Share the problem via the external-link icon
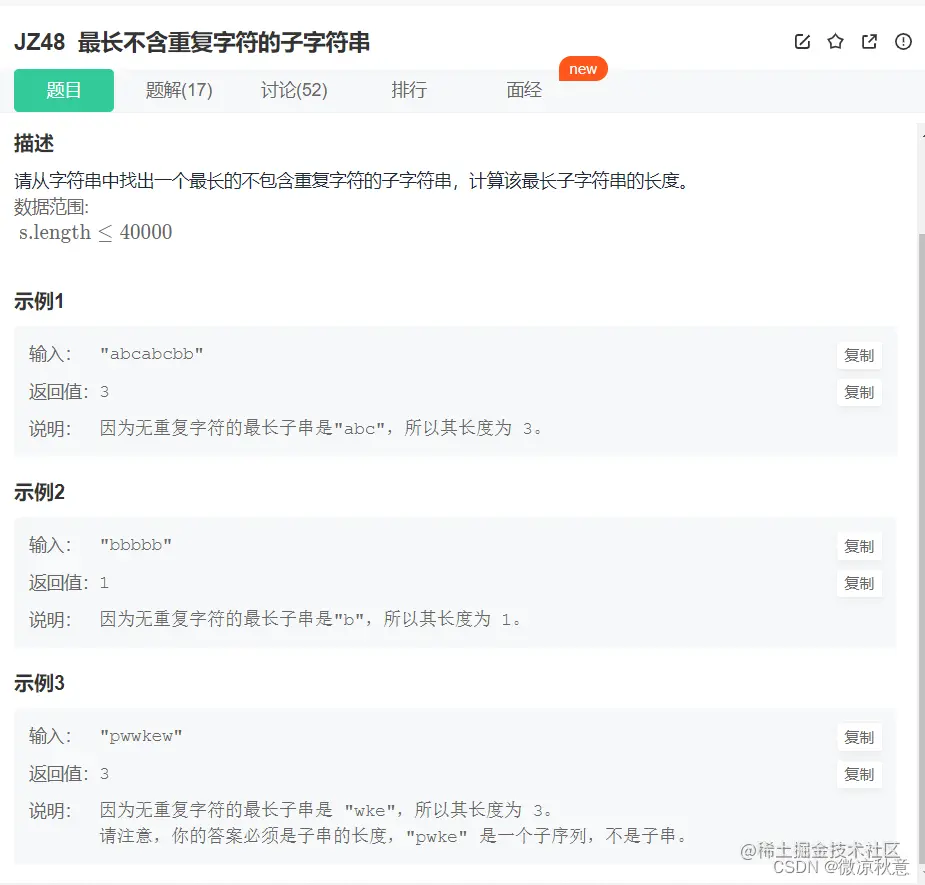This screenshot has height=885, width=925. pyautogui.click(x=869, y=41)
